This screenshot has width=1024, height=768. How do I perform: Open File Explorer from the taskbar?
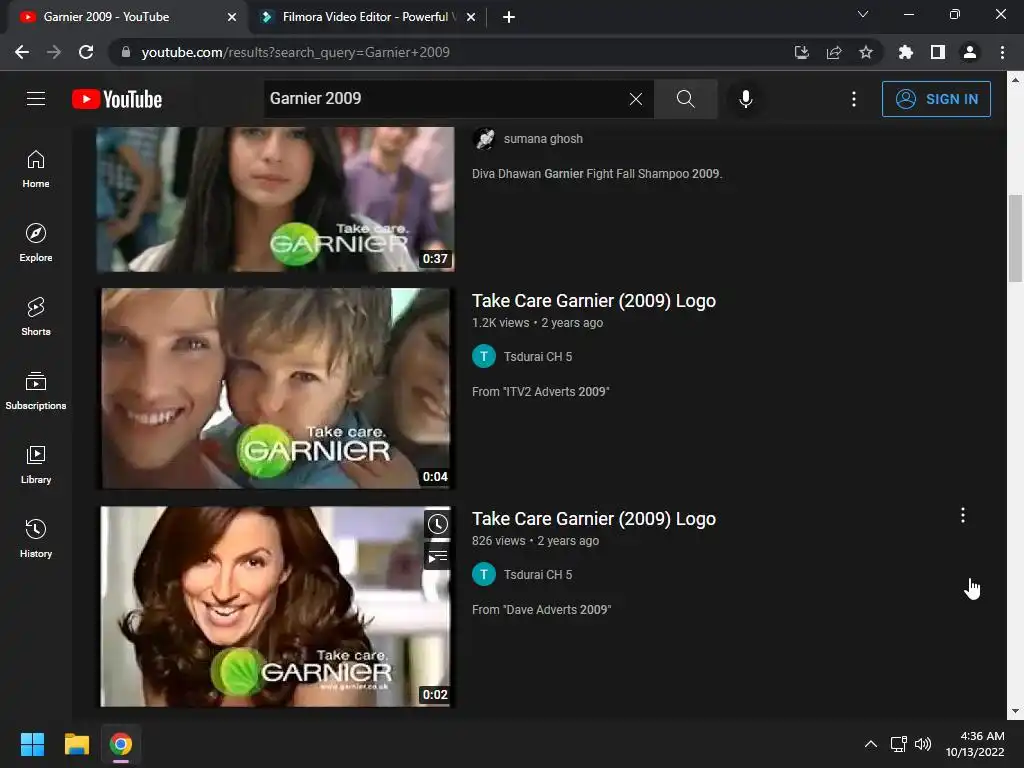pos(76,744)
